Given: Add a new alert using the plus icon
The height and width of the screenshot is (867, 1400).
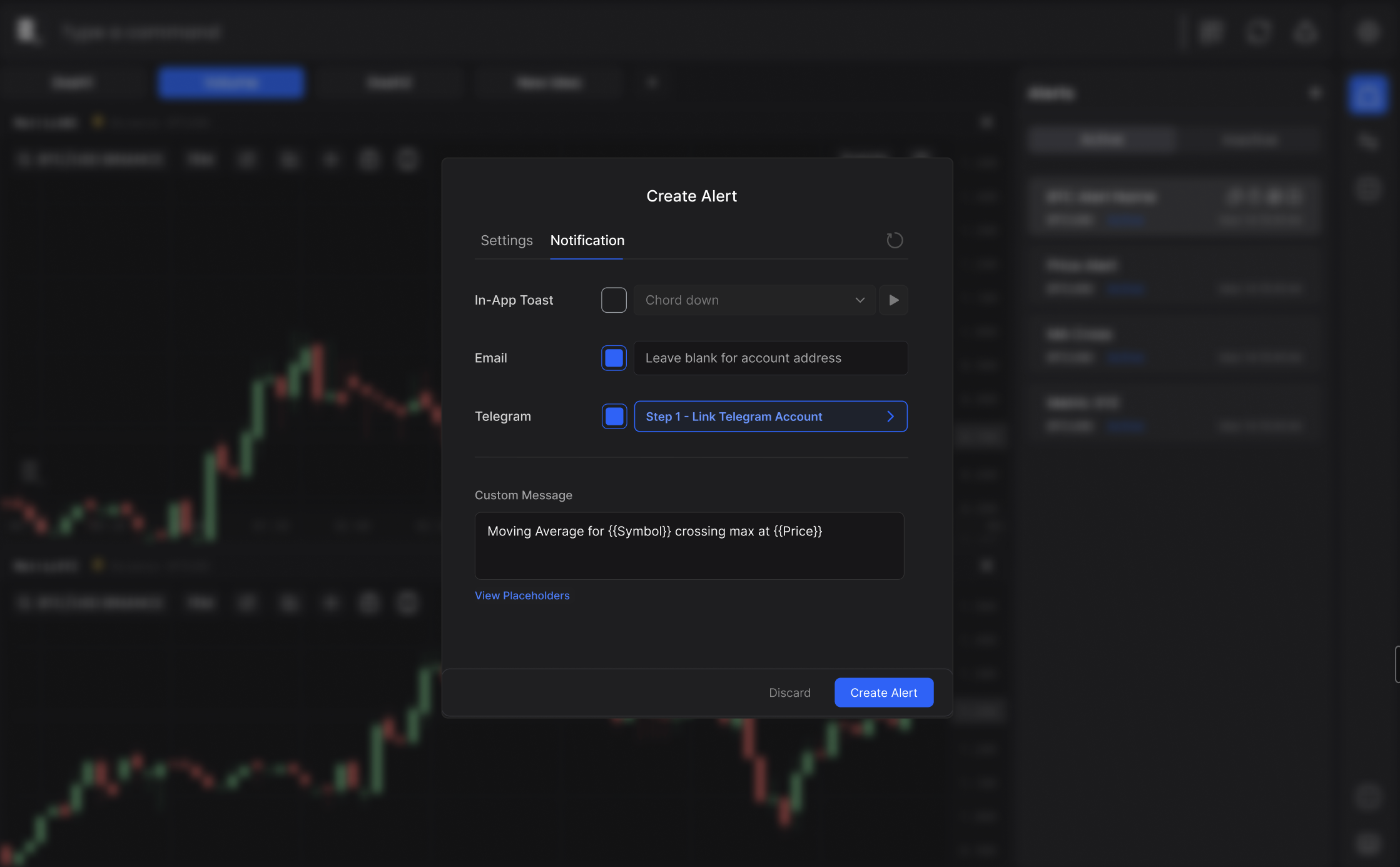Looking at the screenshot, I should [x=1316, y=93].
